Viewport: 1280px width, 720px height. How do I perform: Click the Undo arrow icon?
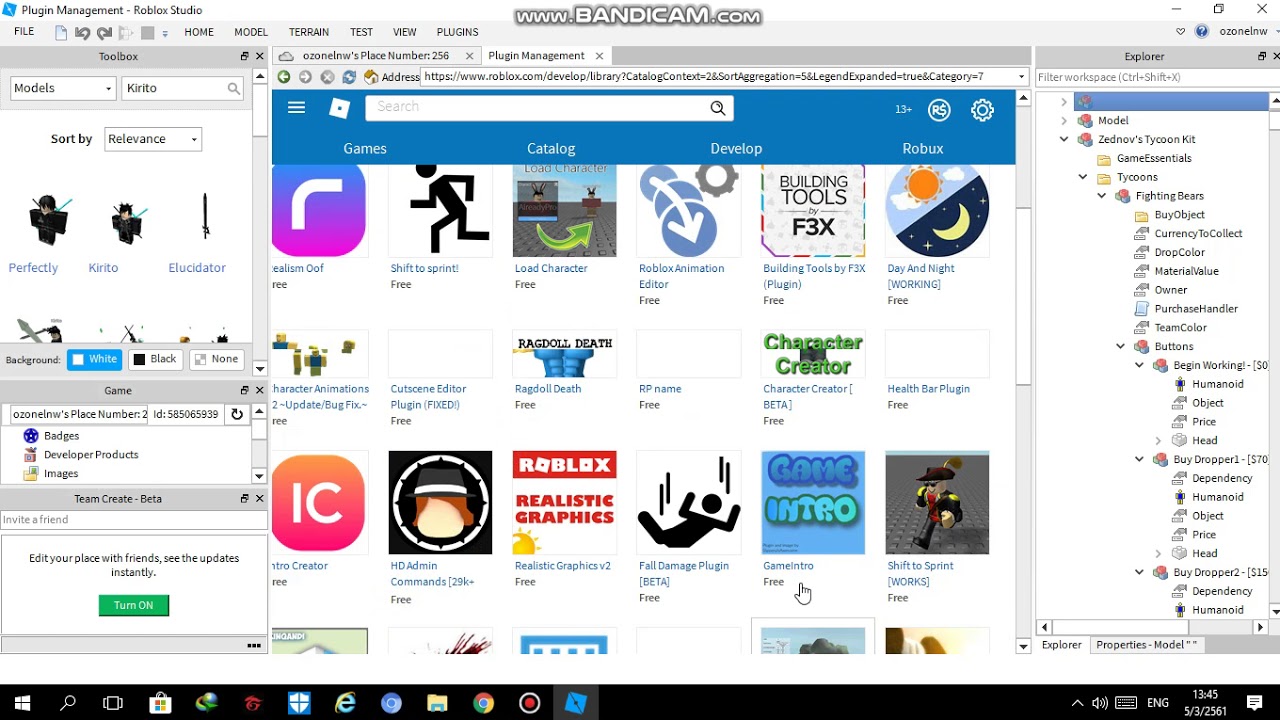pos(84,32)
